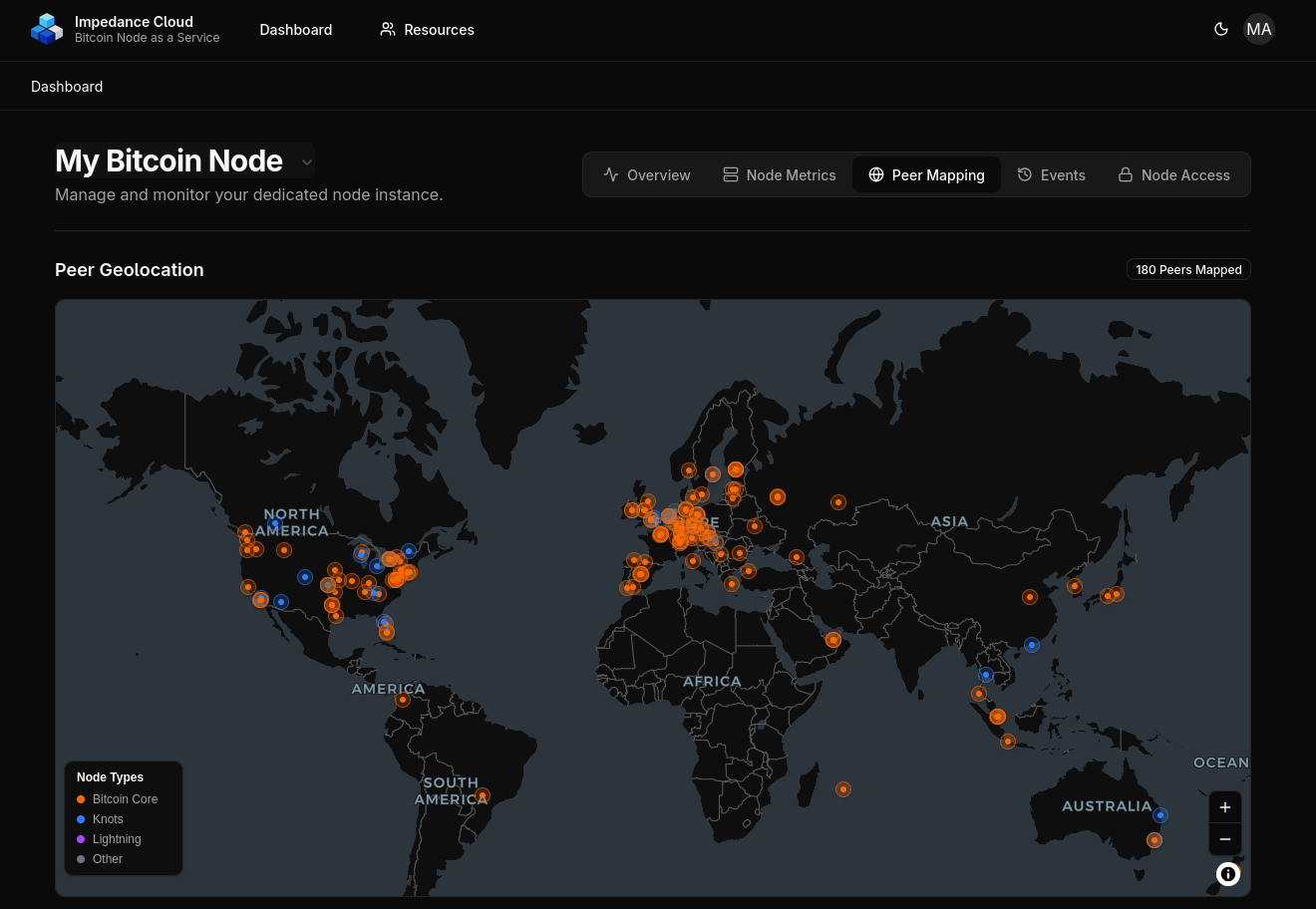Click the 180 Peers Mapped badge

(1188, 269)
